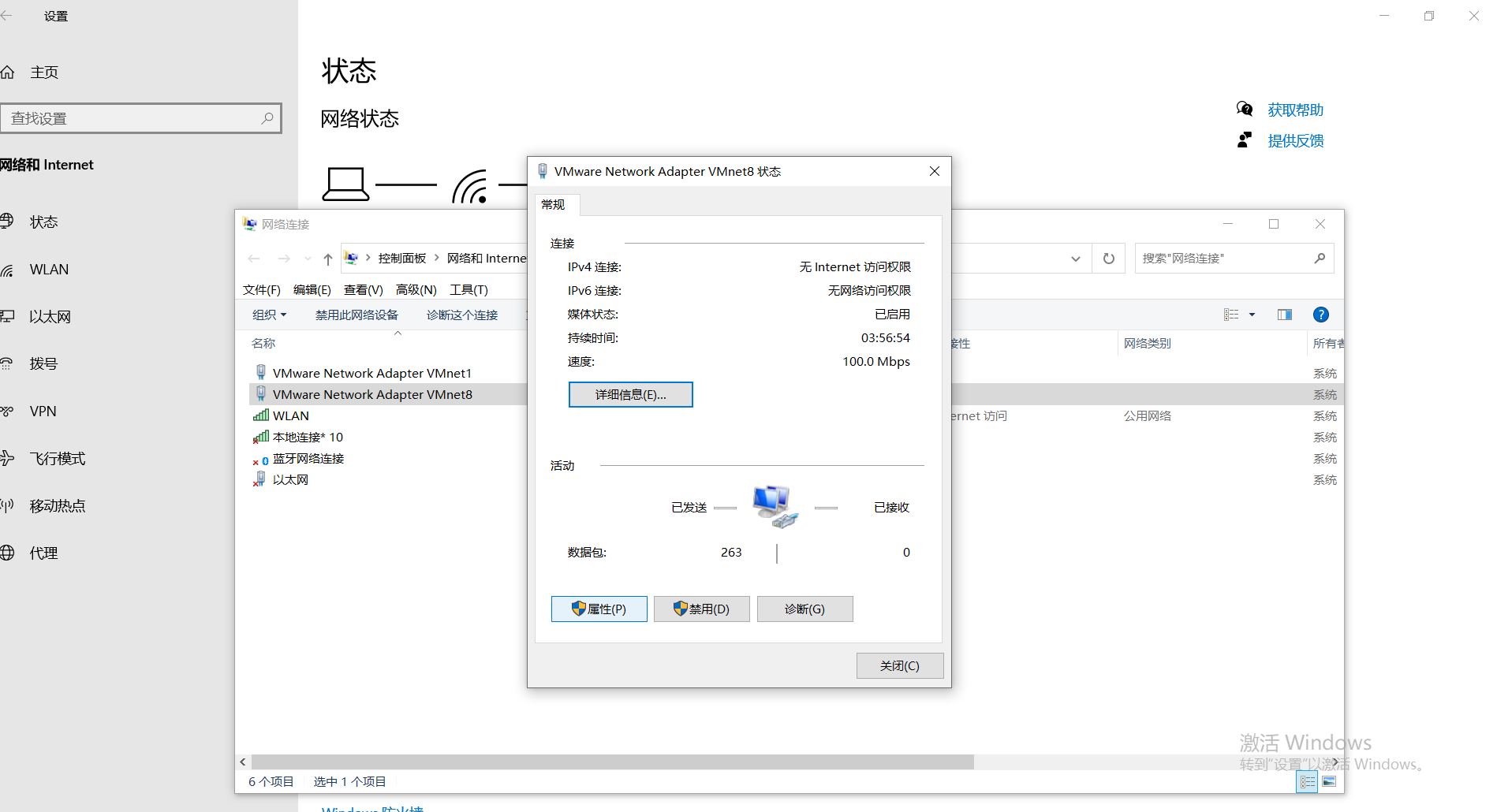
Task: Open the address bar history dropdown arrow
Action: (1076, 259)
